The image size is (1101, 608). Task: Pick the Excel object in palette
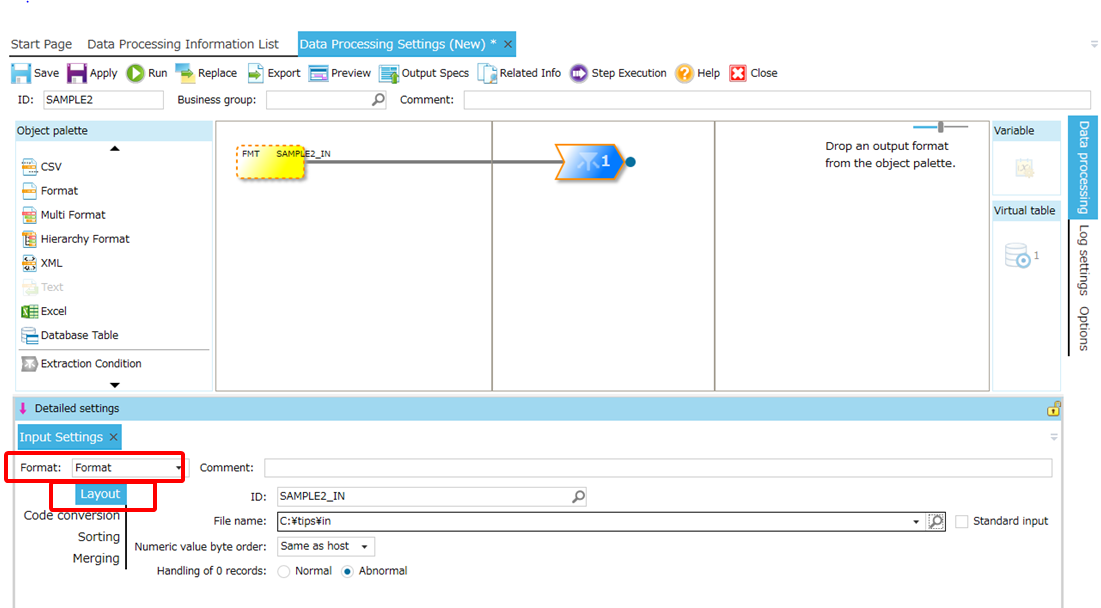pos(30,311)
